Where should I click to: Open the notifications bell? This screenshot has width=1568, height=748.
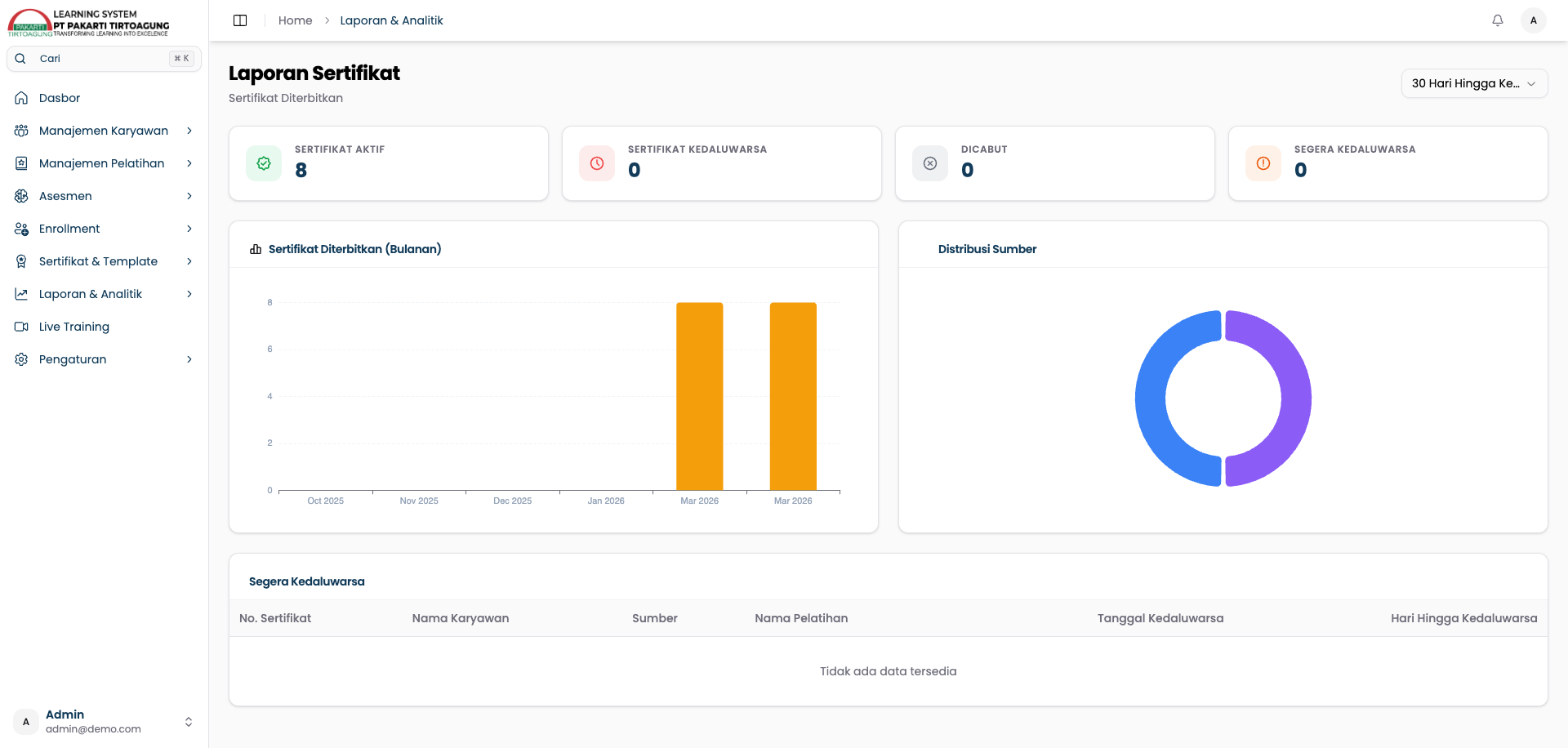[1498, 20]
